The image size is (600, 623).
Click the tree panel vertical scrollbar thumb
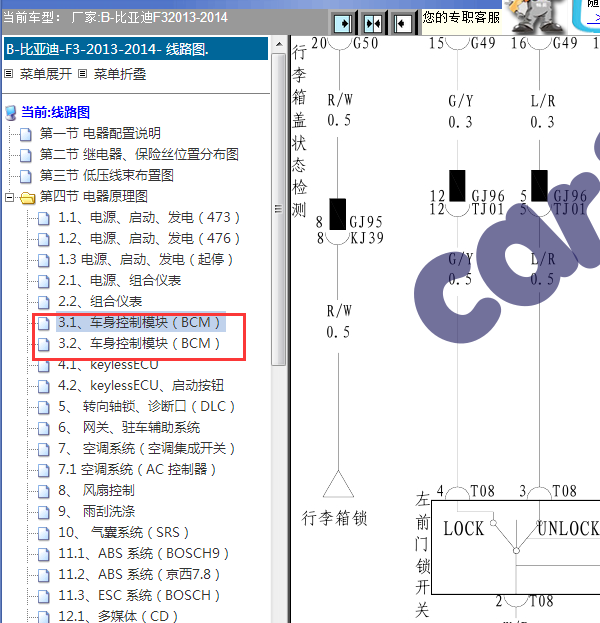pyautogui.click(x=279, y=209)
